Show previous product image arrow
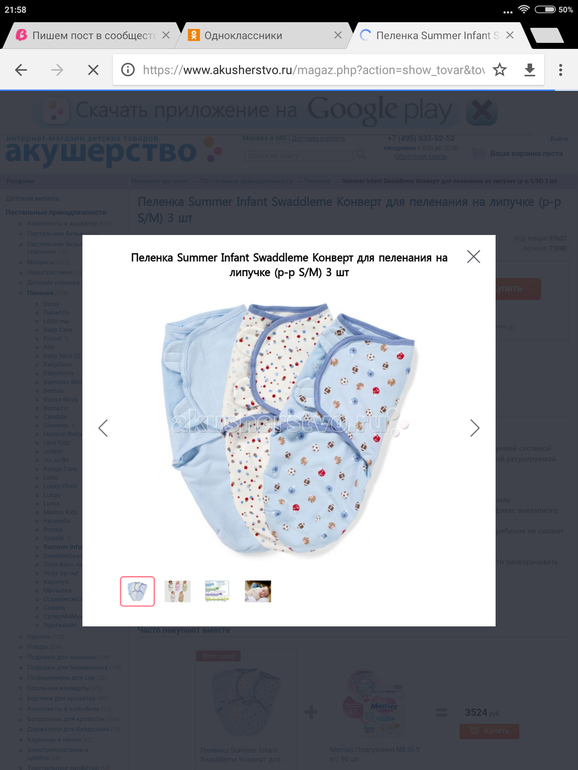The height and width of the screenshot is (770, 578). pos(103,428)
